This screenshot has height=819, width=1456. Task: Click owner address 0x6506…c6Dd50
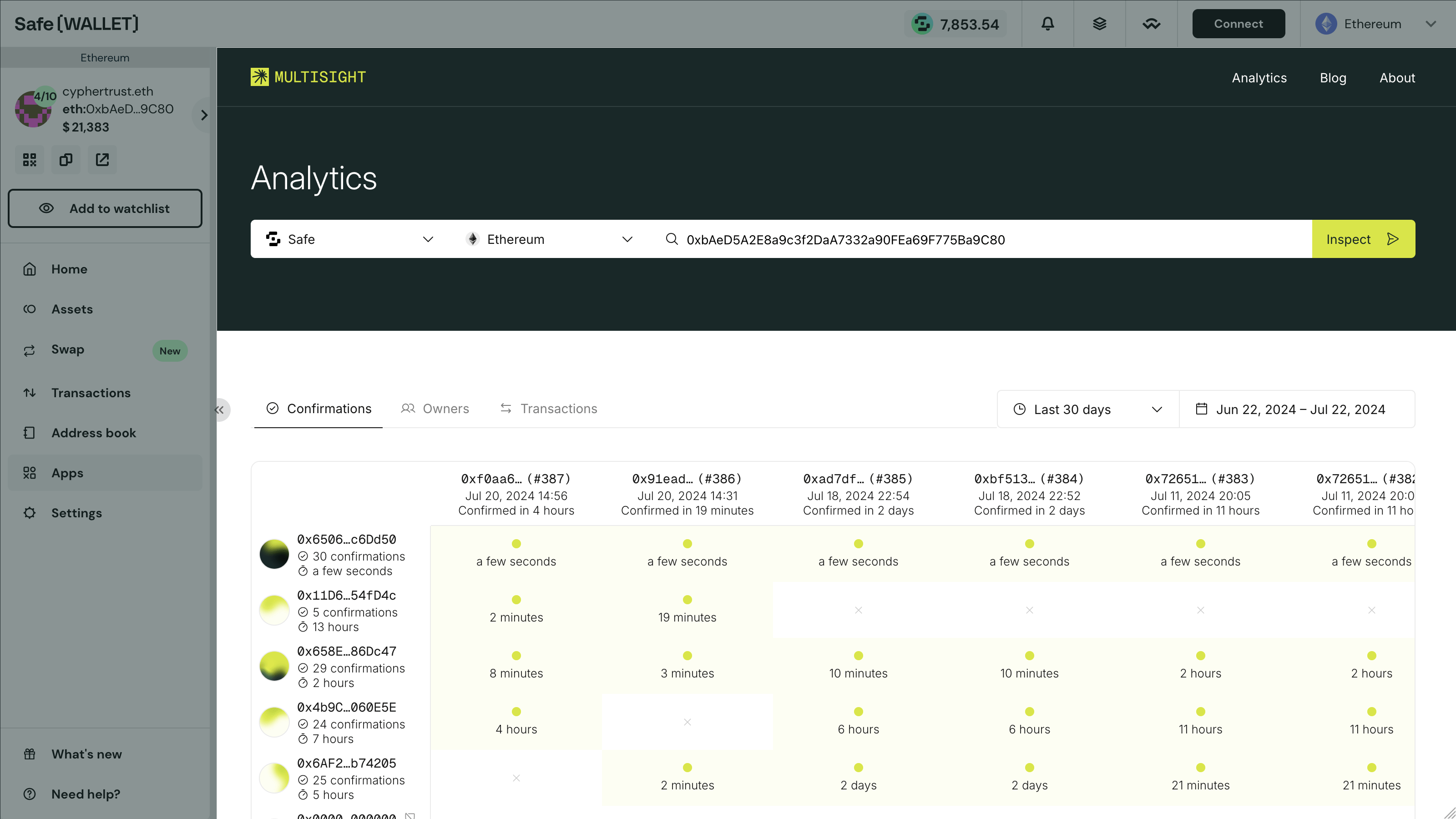click(346, 539)
